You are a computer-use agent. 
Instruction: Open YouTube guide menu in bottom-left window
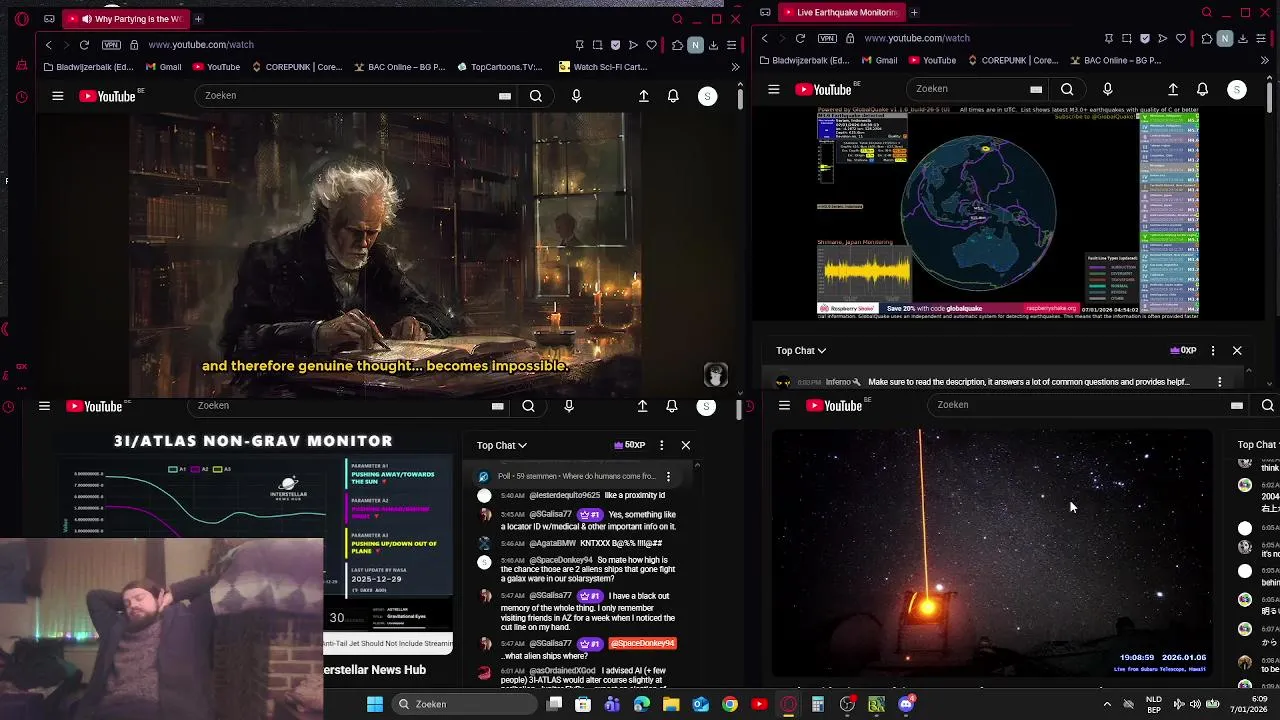pos(44,406)
